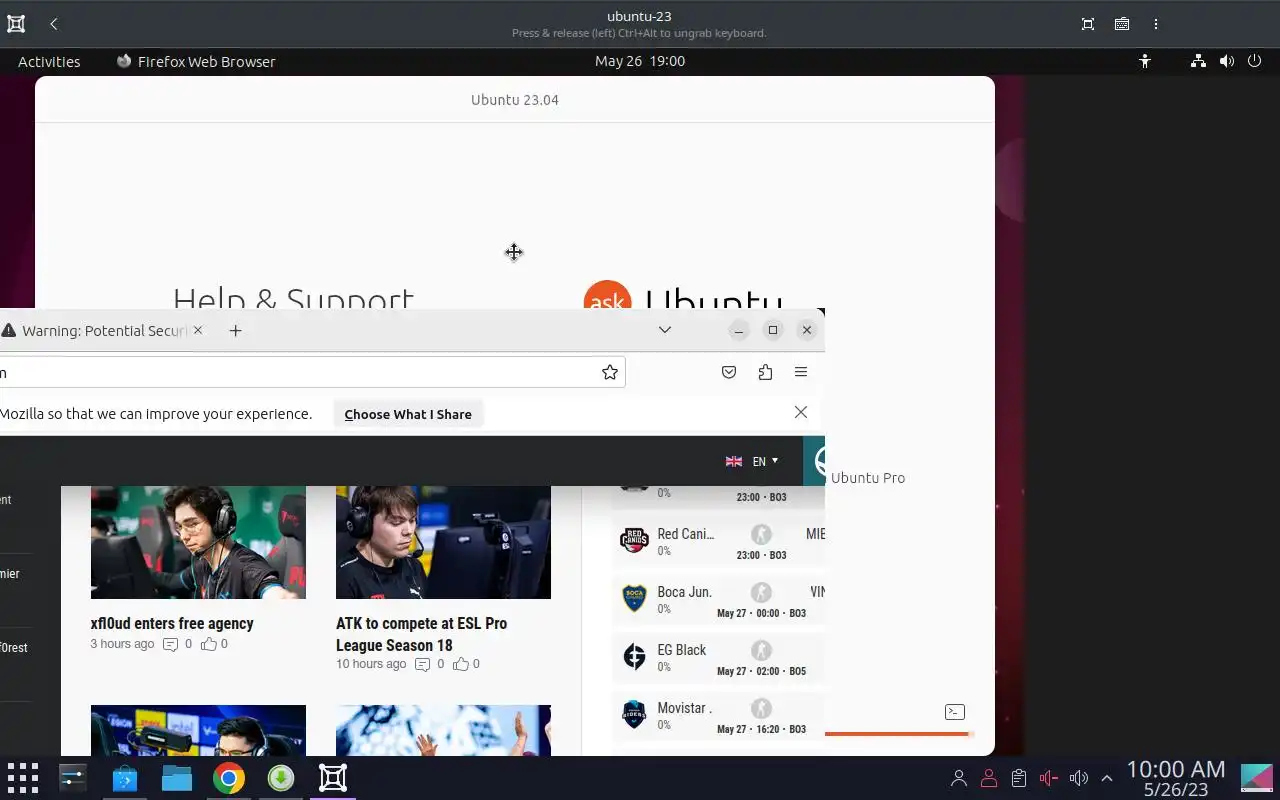Open the settings sliders app in host taskbar
Screen dimensions: 1280x800
[73, 778]
